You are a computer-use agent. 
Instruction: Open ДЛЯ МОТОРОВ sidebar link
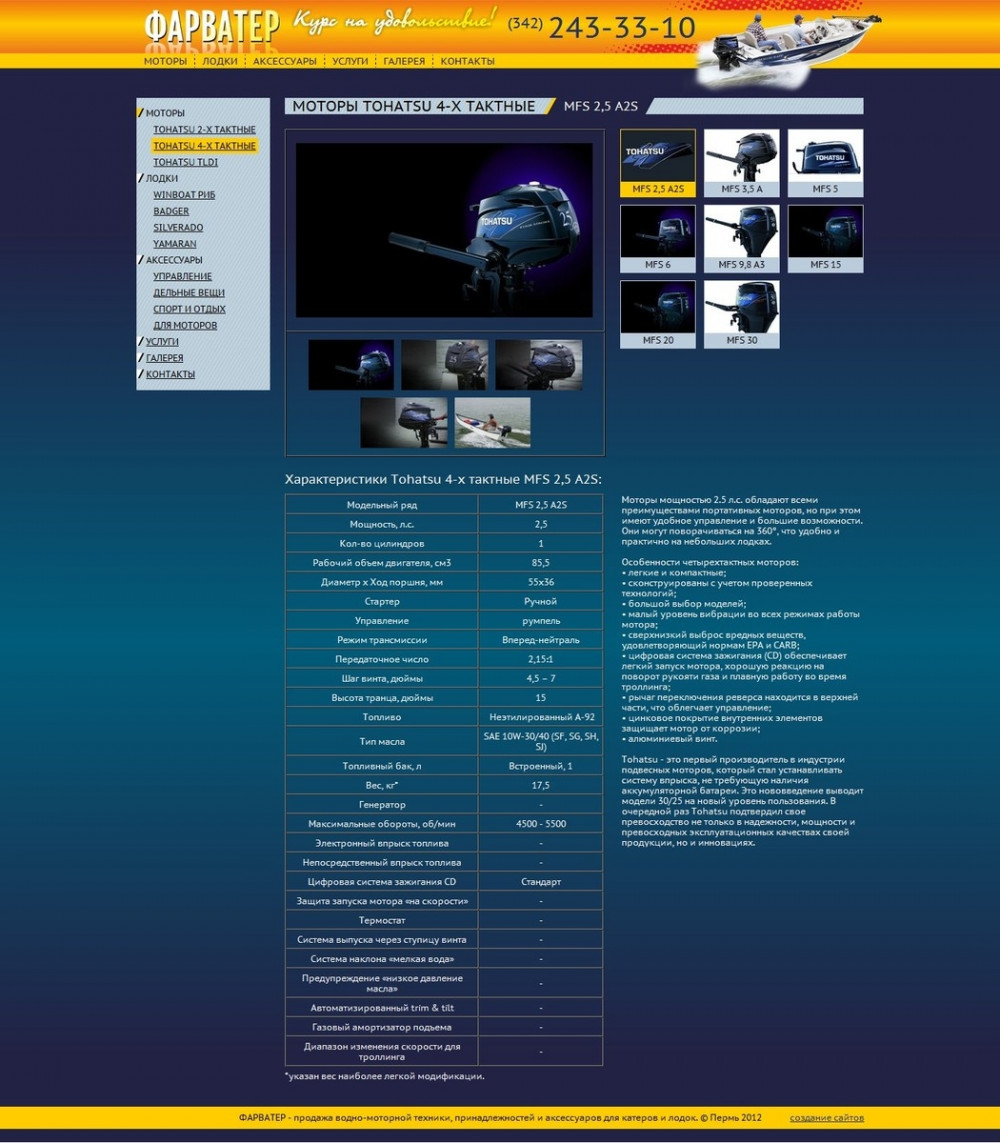pyautogui.click(x=184, y=325)
